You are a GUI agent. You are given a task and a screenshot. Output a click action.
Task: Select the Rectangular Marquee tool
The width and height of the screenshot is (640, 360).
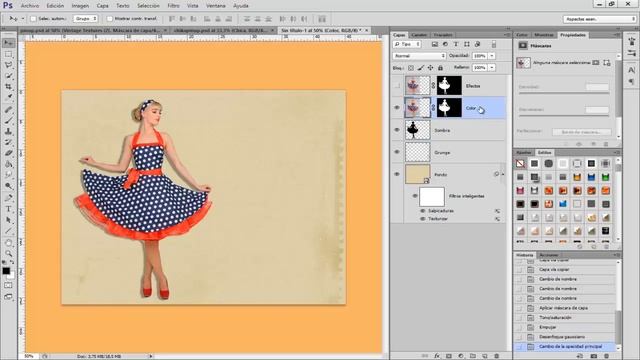pos(8,54)
